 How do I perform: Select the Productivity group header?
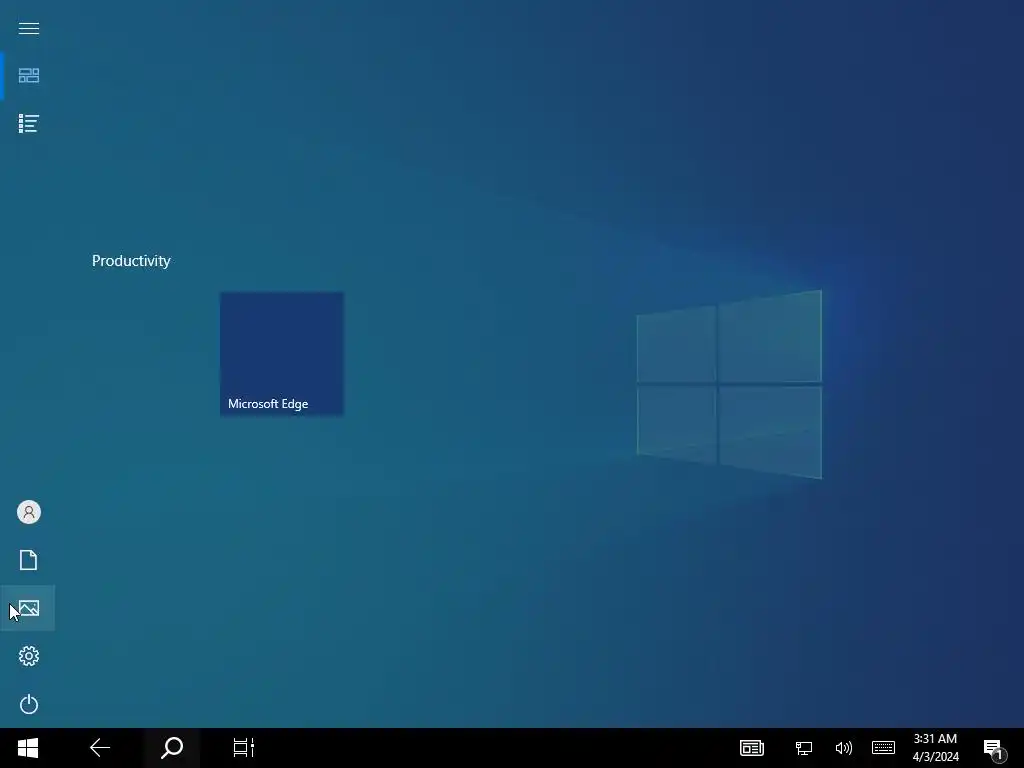click(131, 261)
